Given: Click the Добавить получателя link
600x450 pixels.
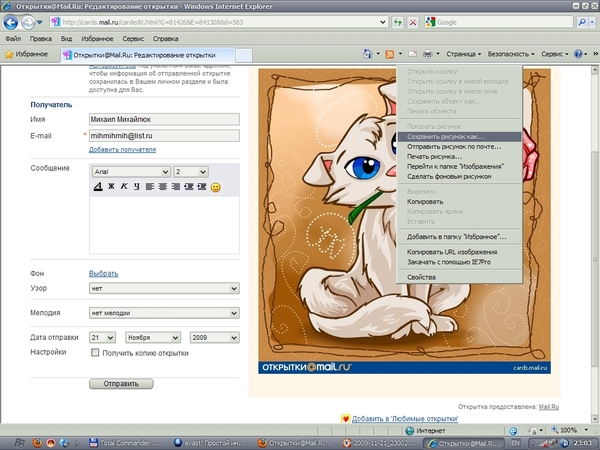Looking at the screenshot, I should pos(122,150).
